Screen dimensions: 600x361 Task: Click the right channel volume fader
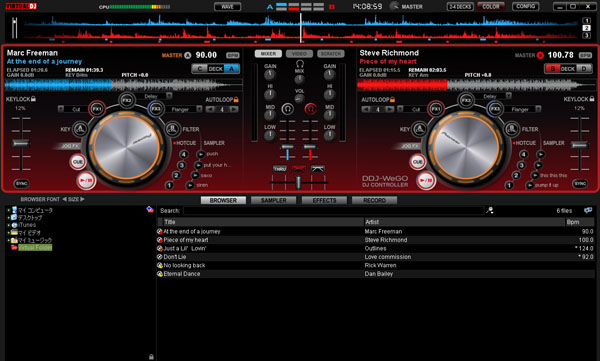point(310,147)
